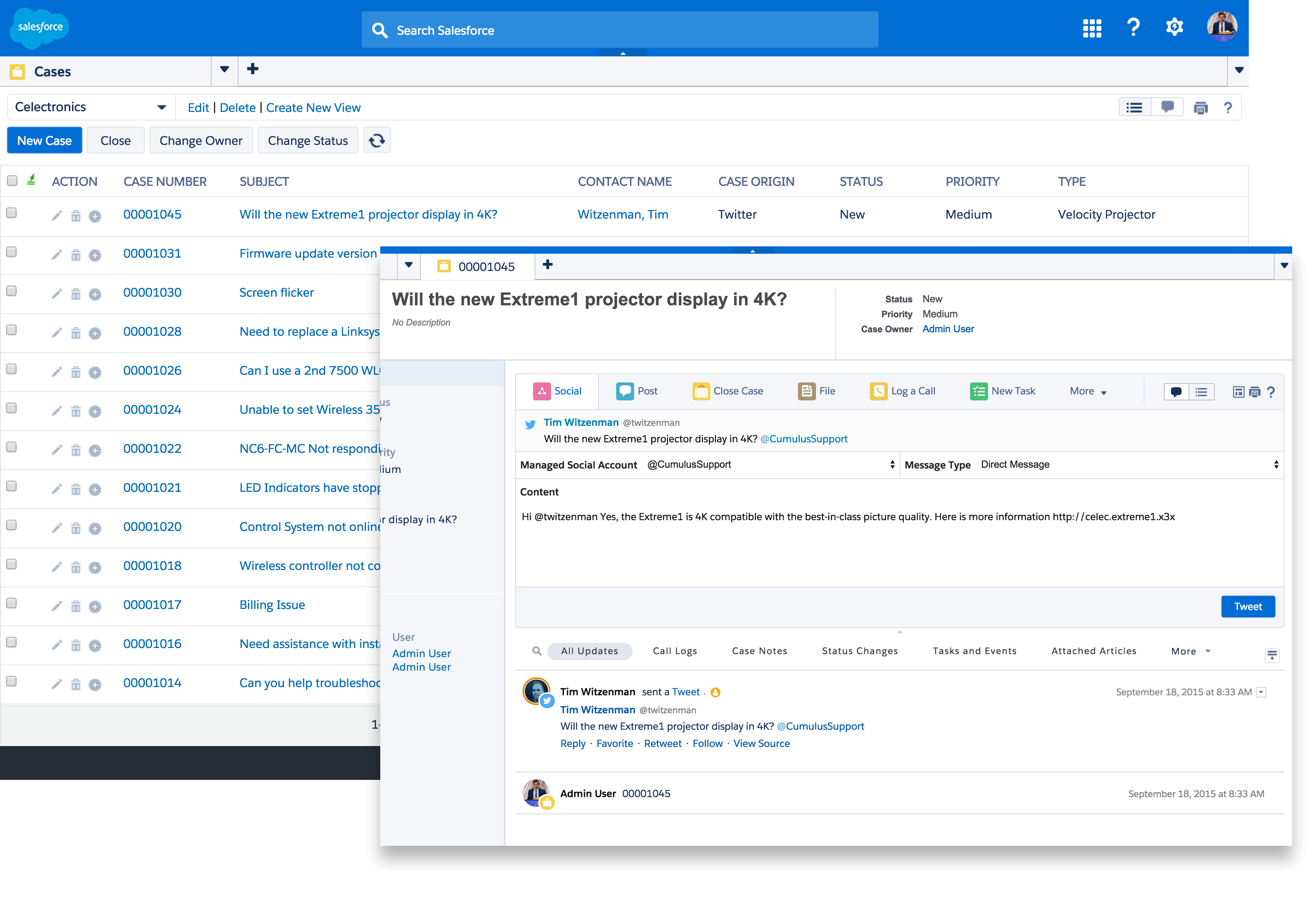Click the Log a Call action icon
The width and height of the screenshot is (1316, 897).
point(878,391)
